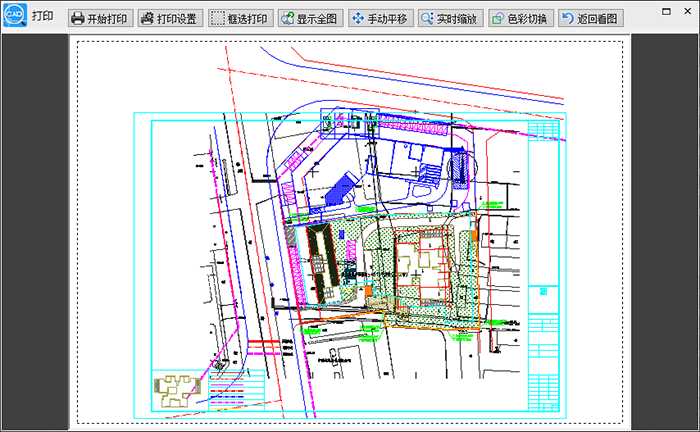
Task: Select 框选打印 window print tool
Action: [x=241, y=18]
